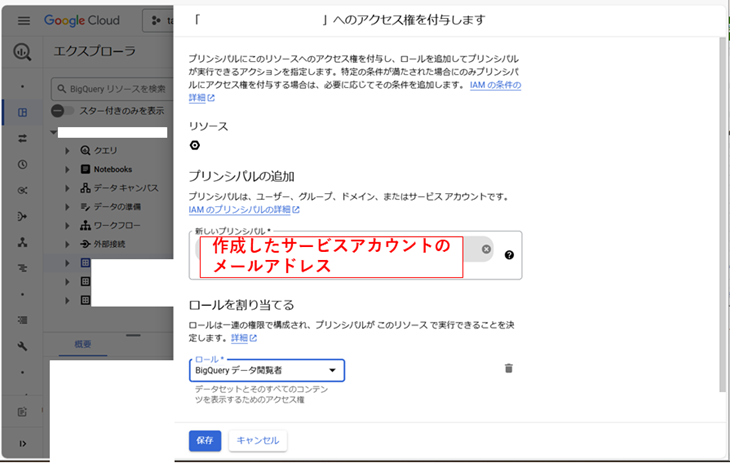Screen dimensions: 730x463
Task: Click the プリンシパルの追加 heading
Action: tap(242, 176)
